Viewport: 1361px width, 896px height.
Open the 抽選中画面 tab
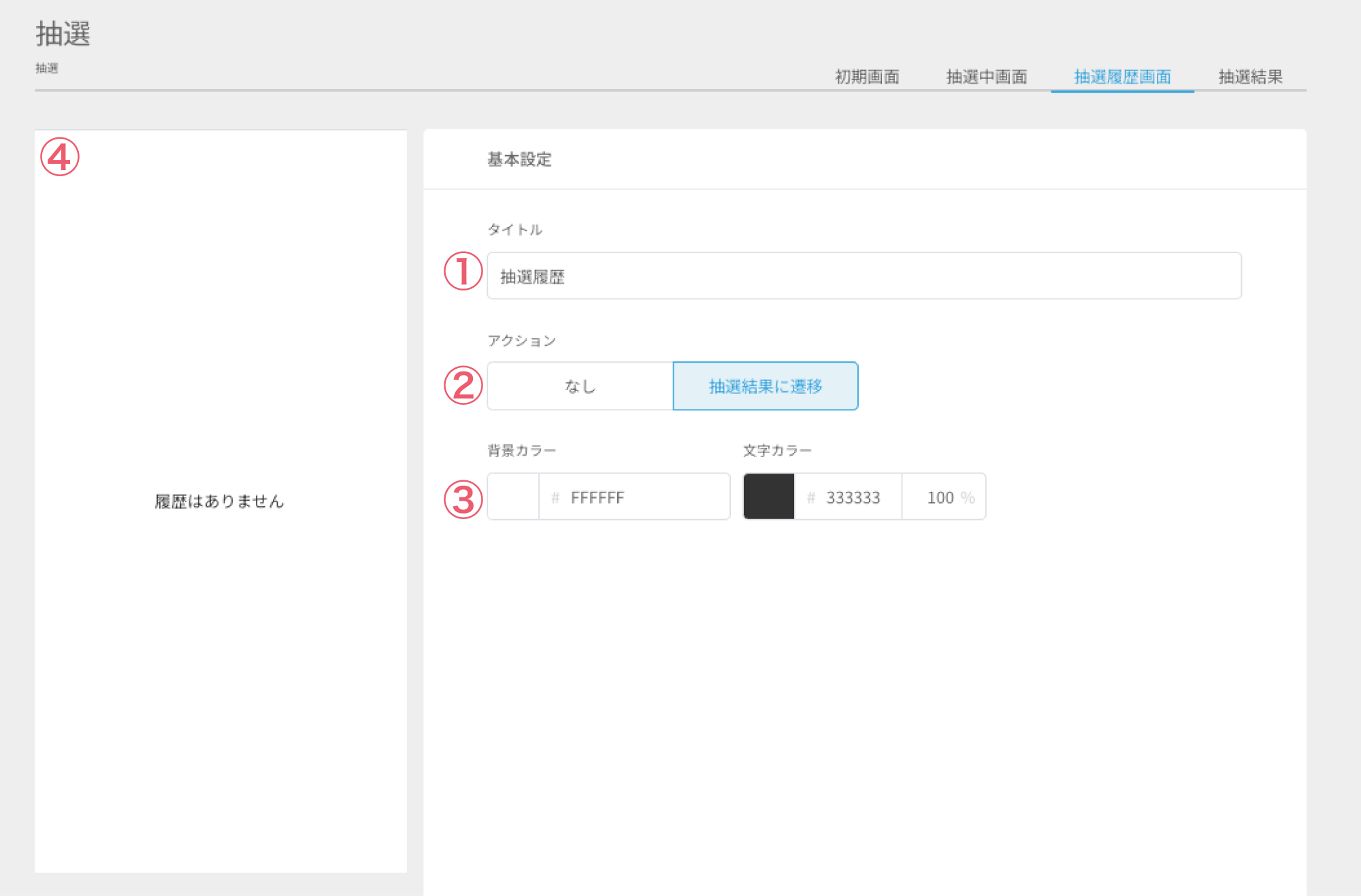pos(986,77)
